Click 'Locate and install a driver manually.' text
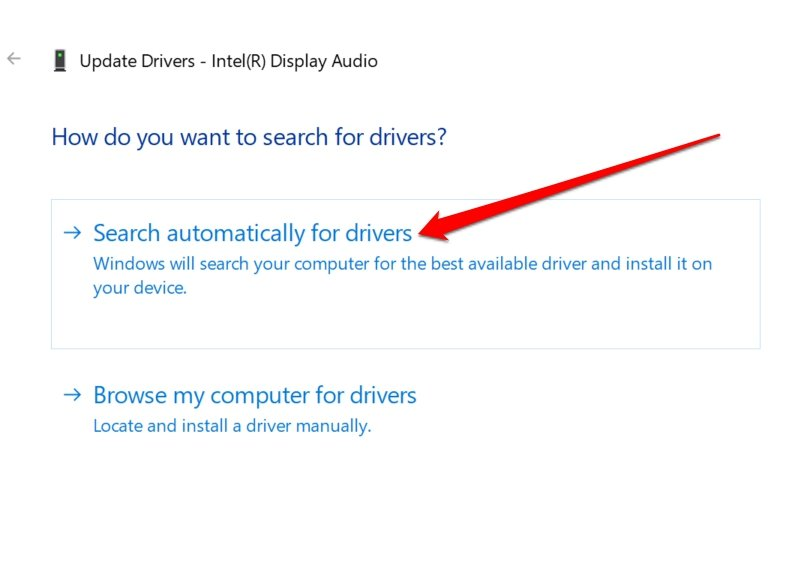Image resolution: width=807 pixels, height=572 pixels. coord(232,426)
